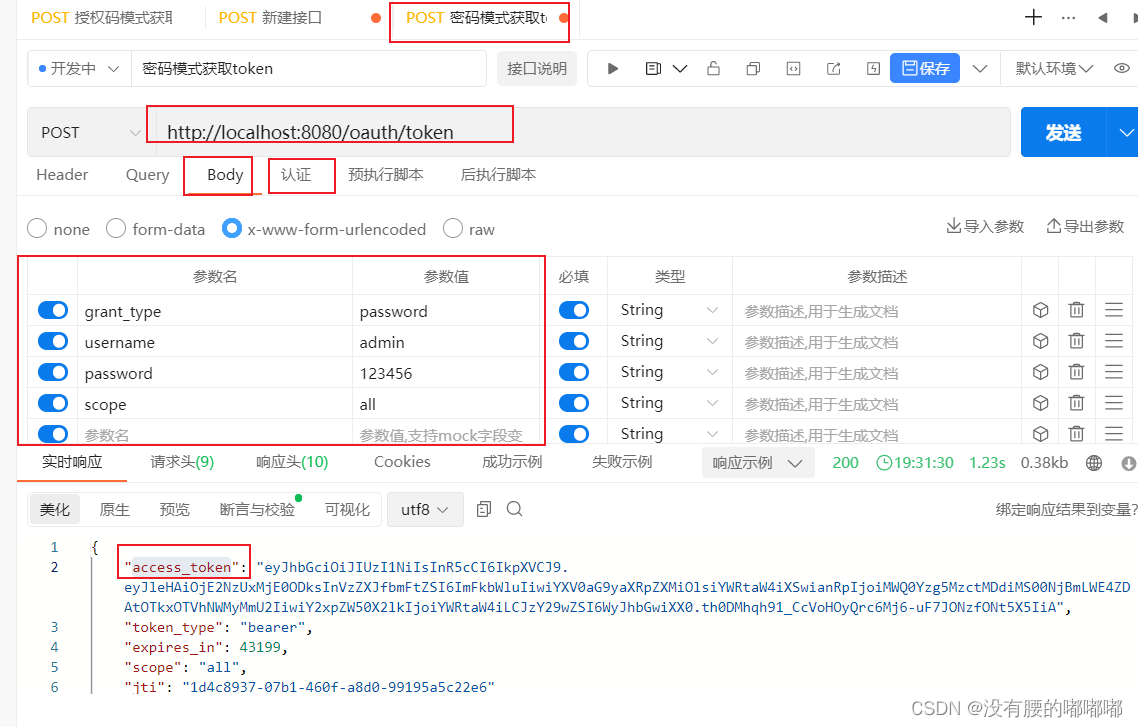Click the copy/duplicate icon in toolbar
1138x727 pixels.
click(x=753, y=69)
